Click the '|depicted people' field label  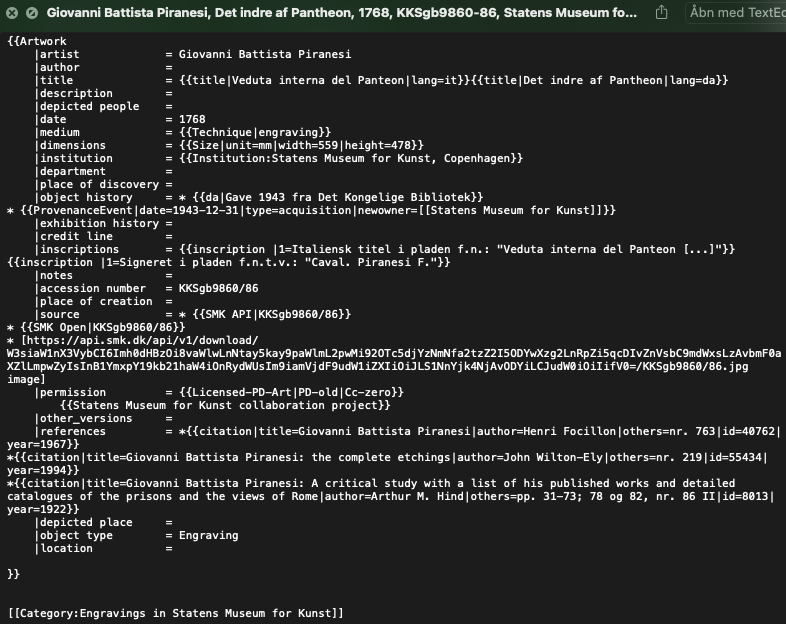pos(87,106)
